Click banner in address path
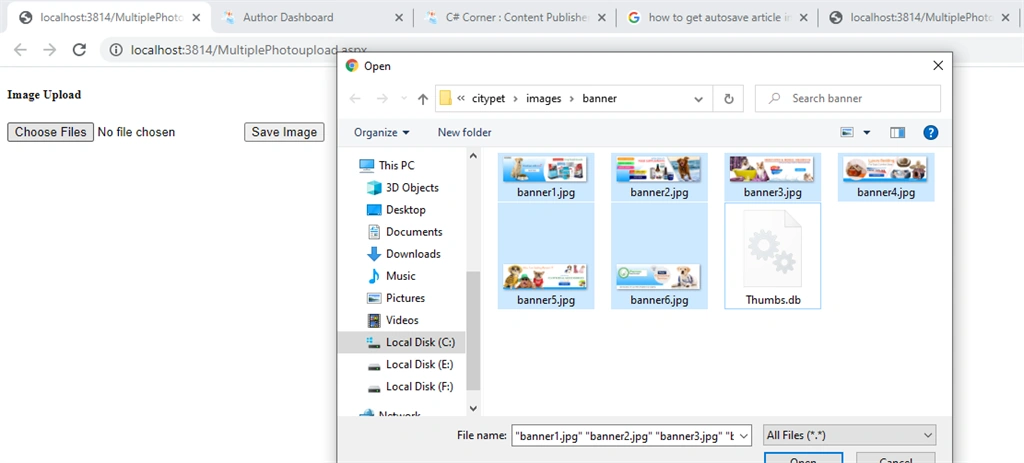1024x463 pixels. pyautogui.click(x=600, y=99)
